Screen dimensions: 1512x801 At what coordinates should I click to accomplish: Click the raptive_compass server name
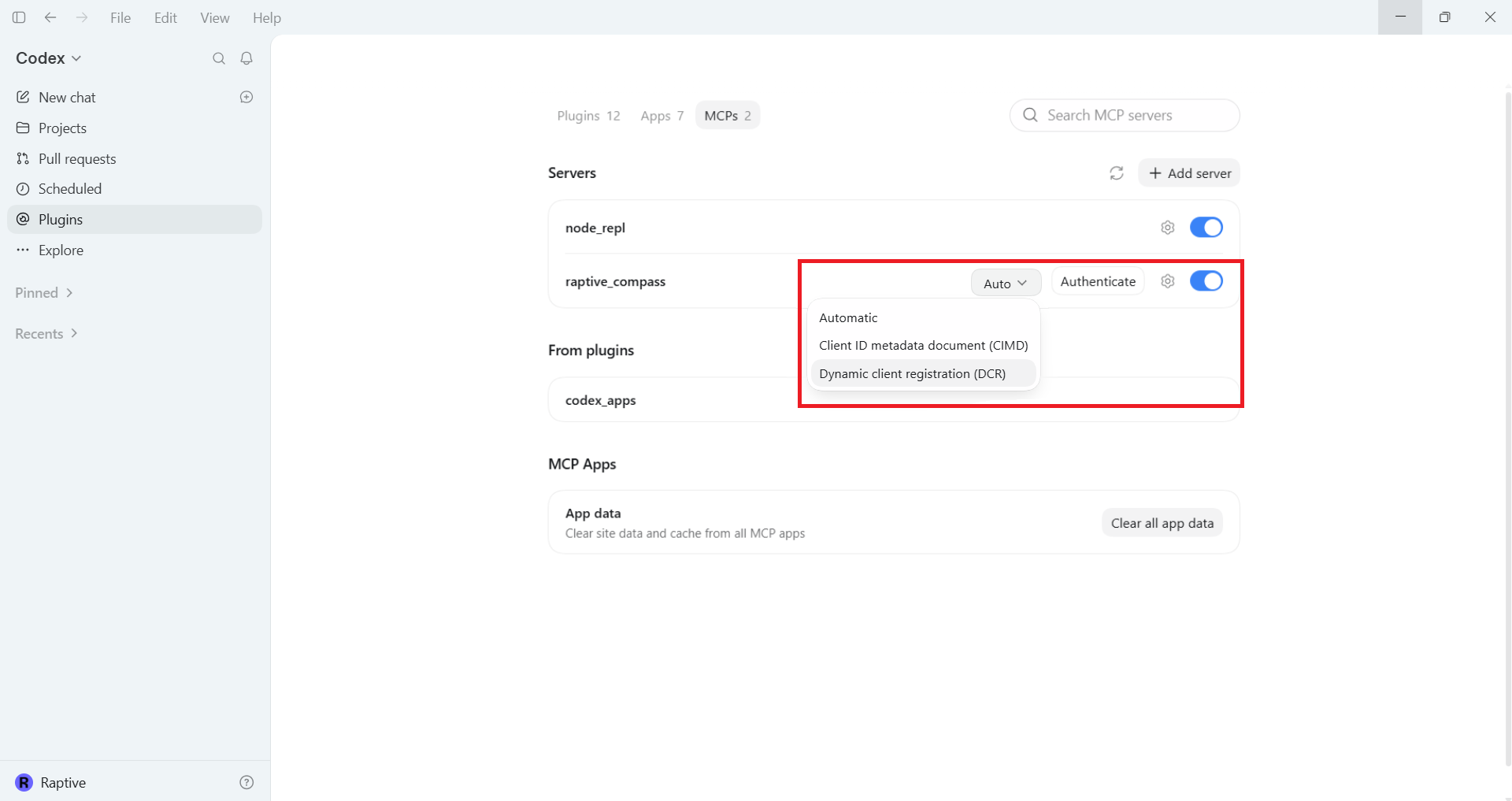pos(615,281)
